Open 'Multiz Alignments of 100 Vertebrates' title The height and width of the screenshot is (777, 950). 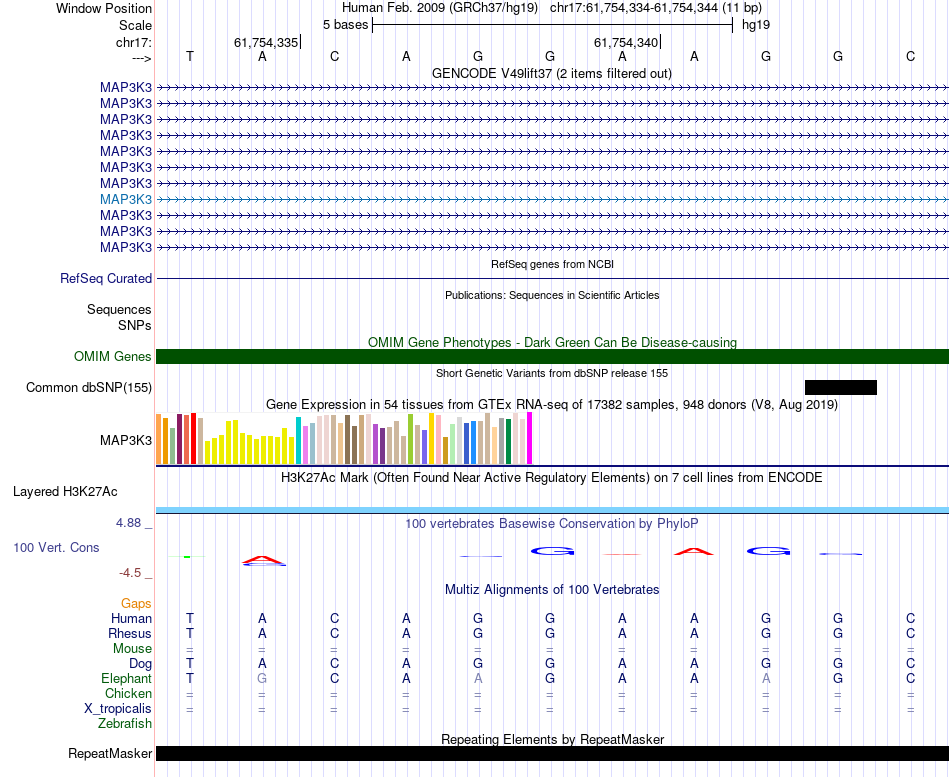coord(552,590)
